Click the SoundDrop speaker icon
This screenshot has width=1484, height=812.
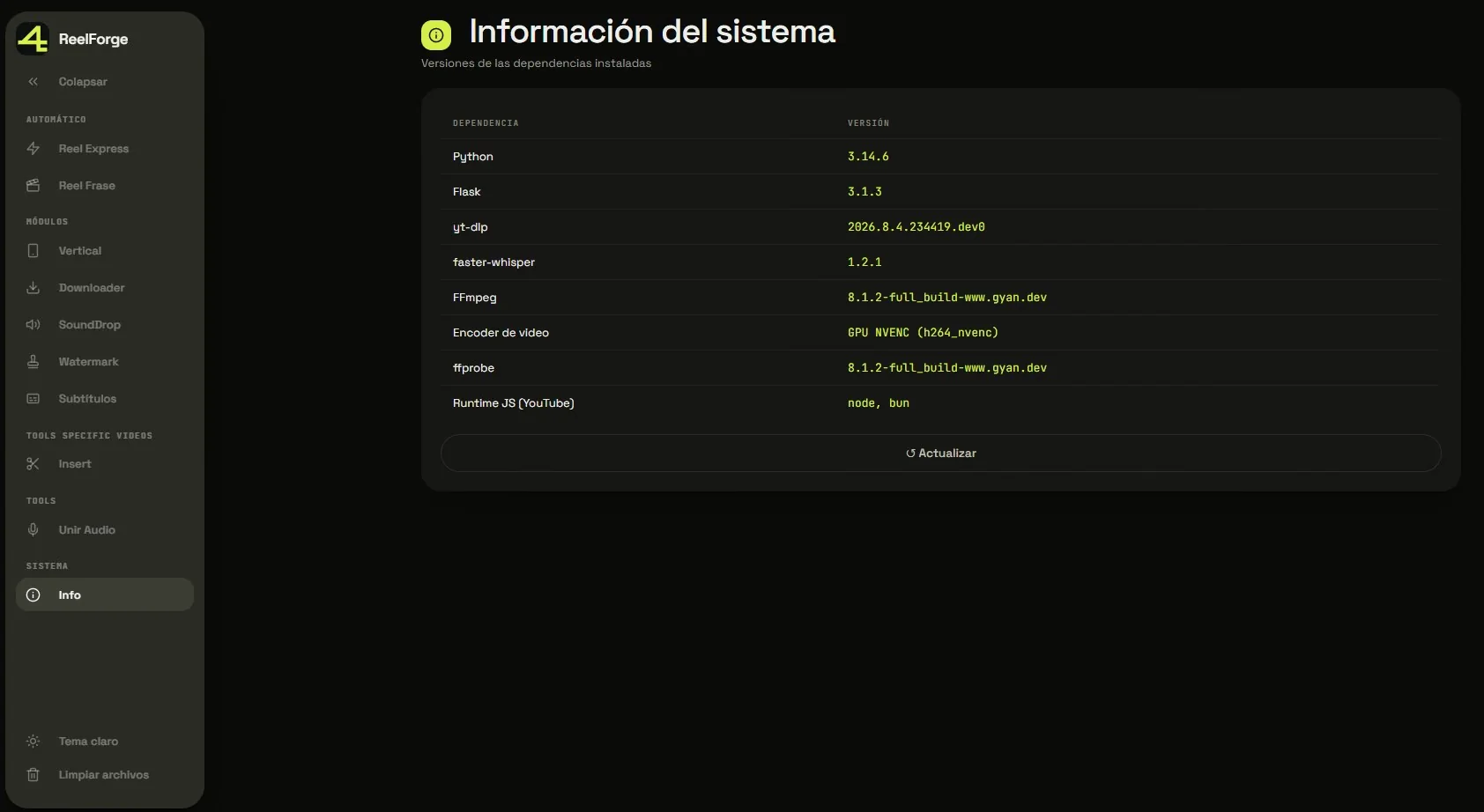pyautogui.click(x=33, y=325)
